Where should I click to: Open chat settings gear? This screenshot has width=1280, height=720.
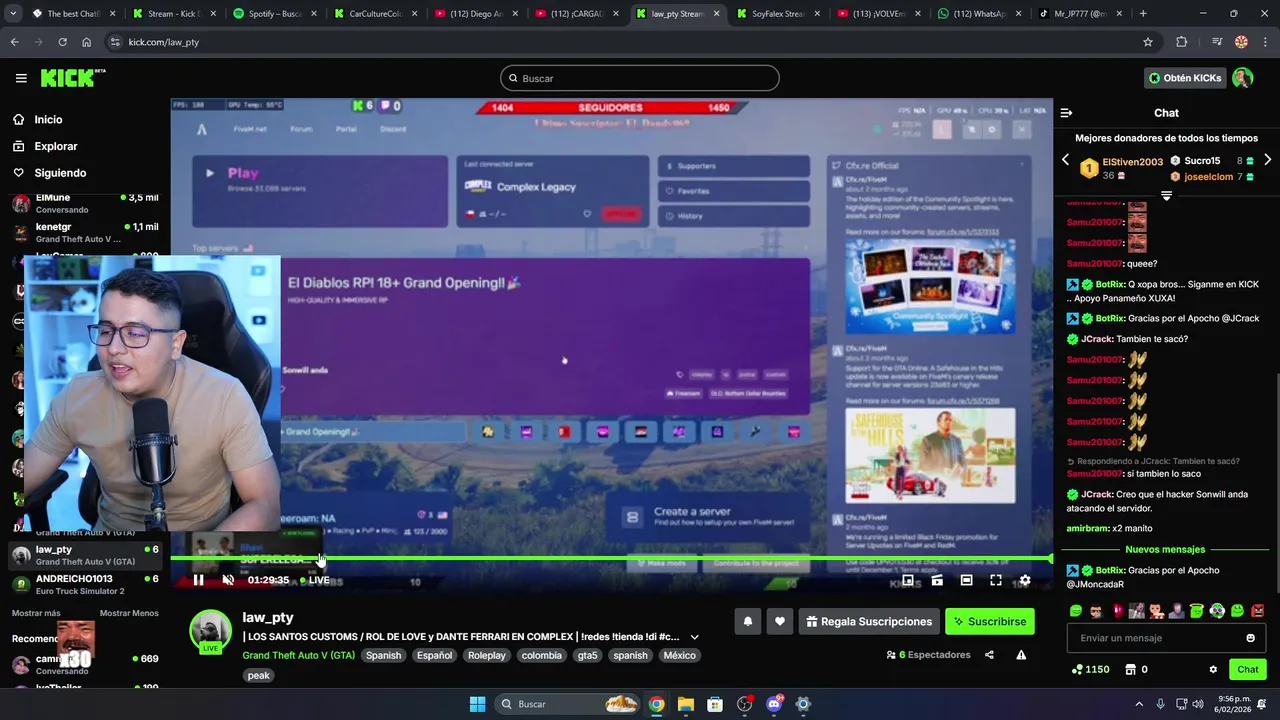pos(1213,670)
